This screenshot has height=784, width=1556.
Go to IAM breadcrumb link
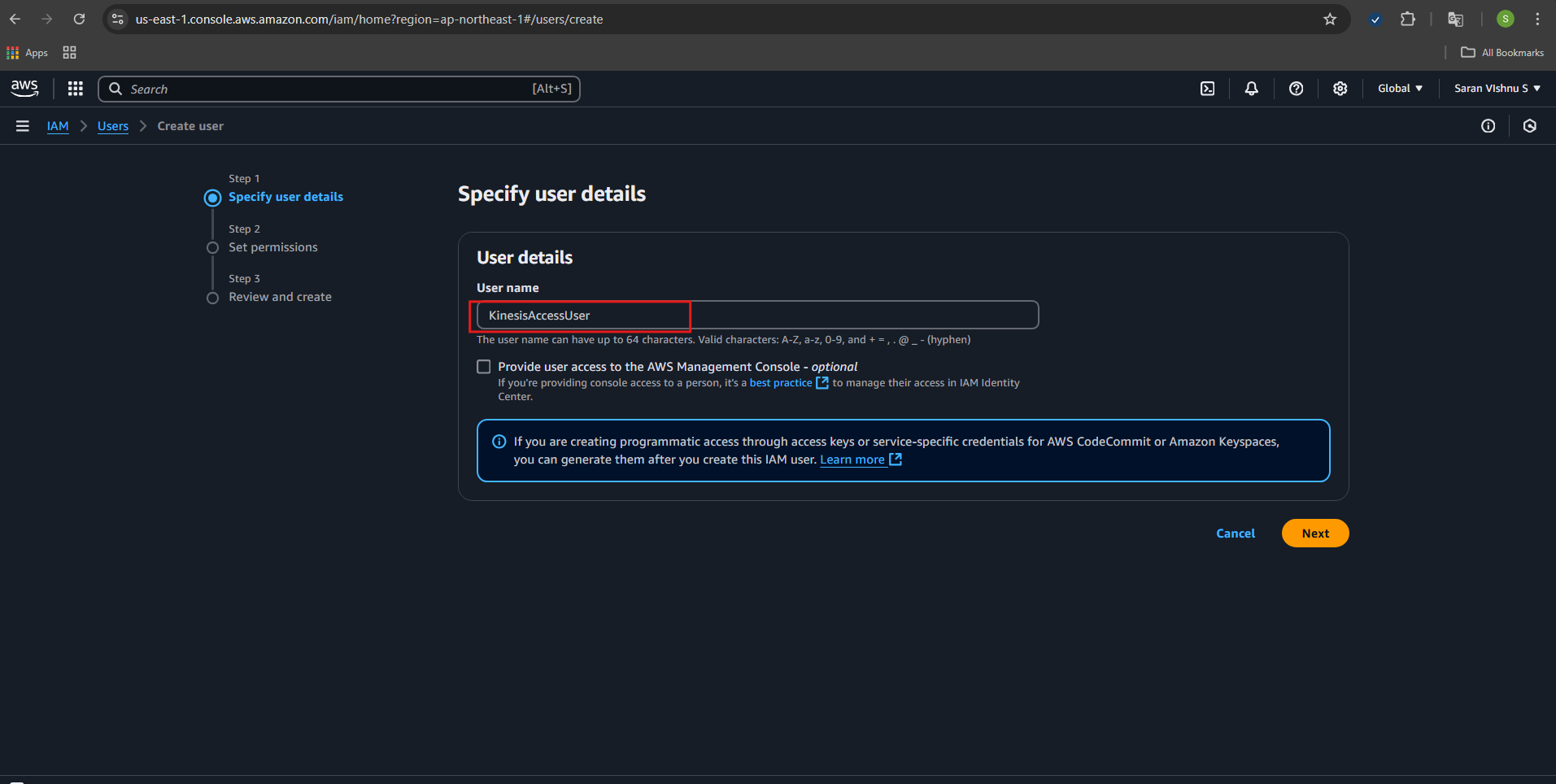coord(58,126)
